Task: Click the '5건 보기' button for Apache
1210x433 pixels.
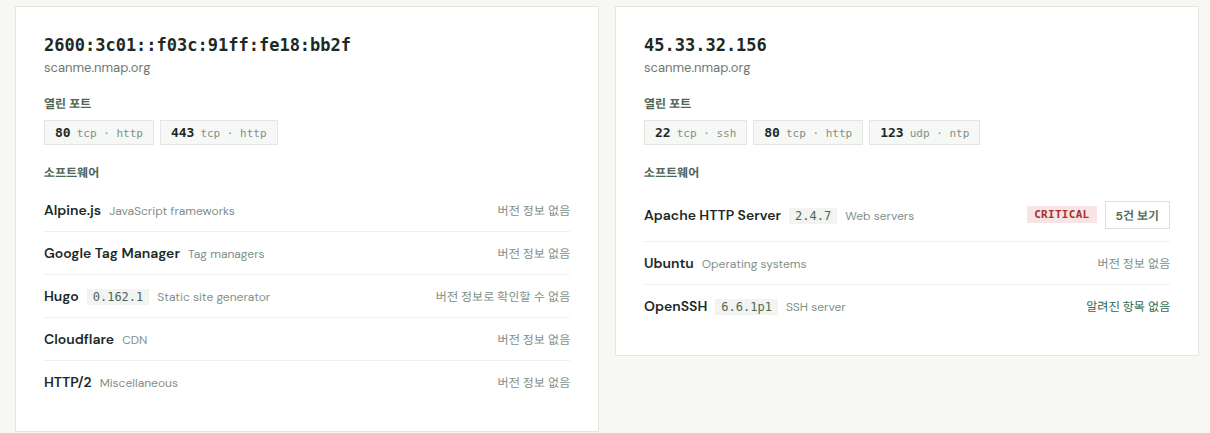Action: coord(1137,215)
